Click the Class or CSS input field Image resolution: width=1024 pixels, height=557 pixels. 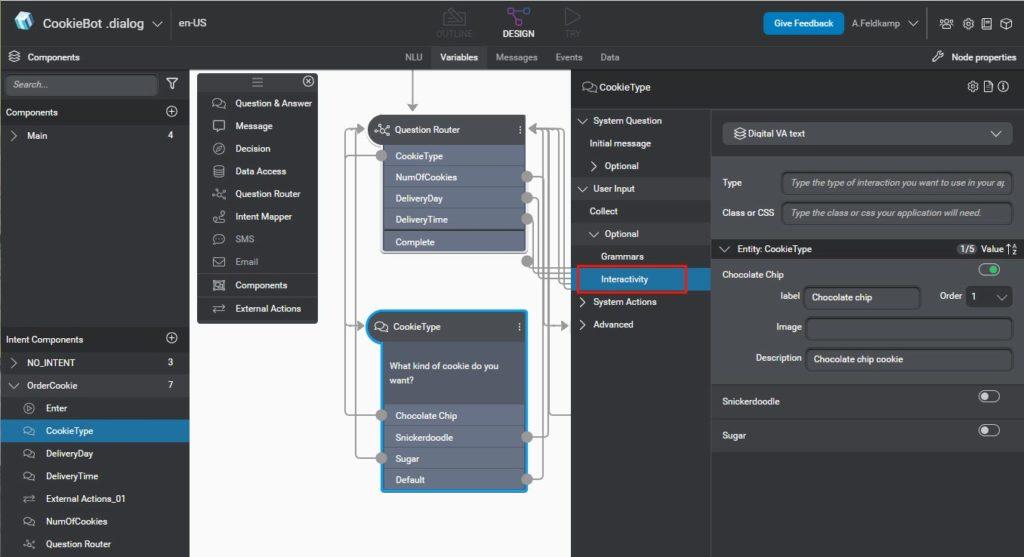896,212
